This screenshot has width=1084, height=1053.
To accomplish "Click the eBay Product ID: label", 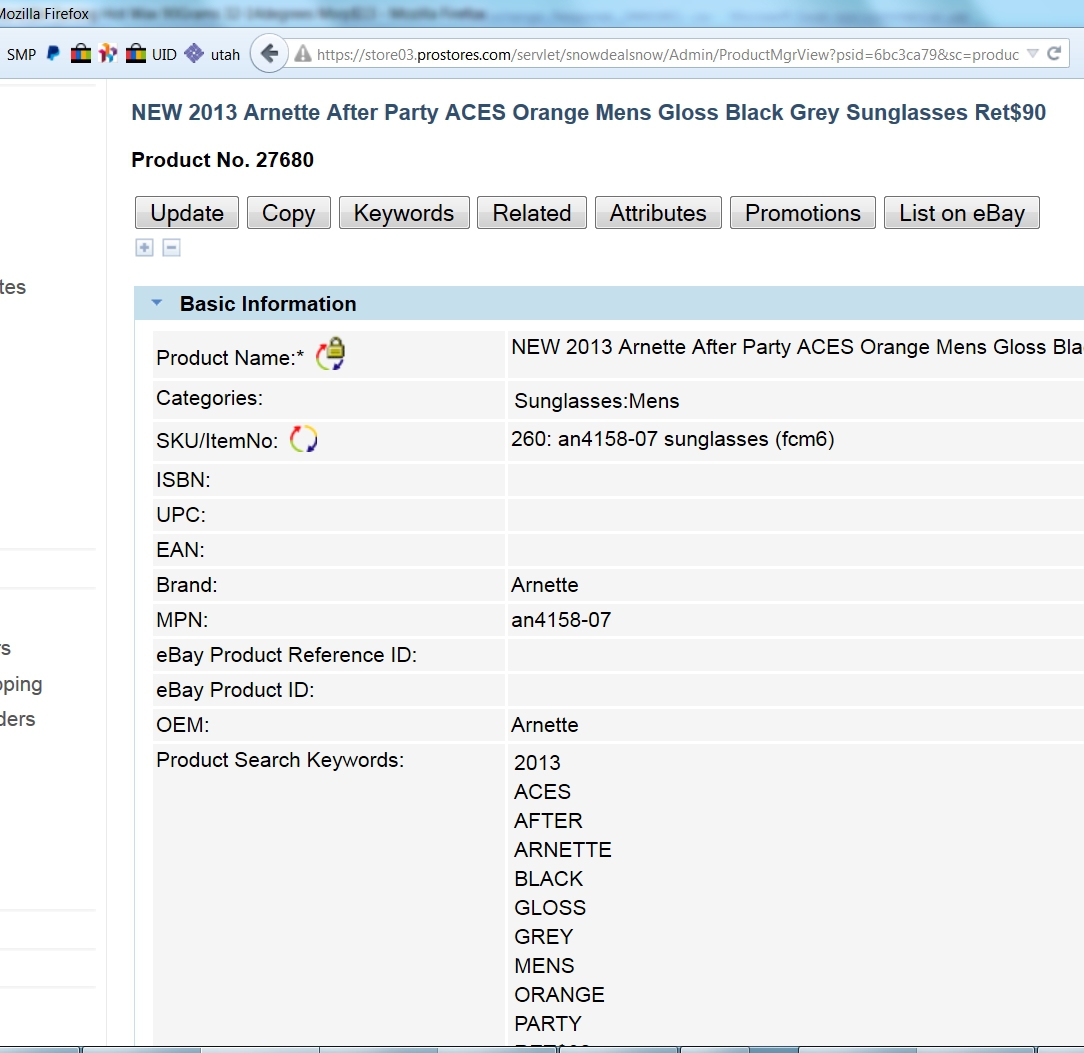I will 235,690.
